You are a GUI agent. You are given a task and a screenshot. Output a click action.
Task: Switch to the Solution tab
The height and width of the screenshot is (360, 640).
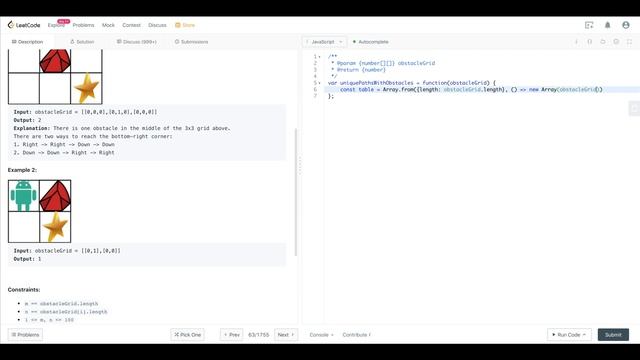pyautogui.click(x=82, y=42)
